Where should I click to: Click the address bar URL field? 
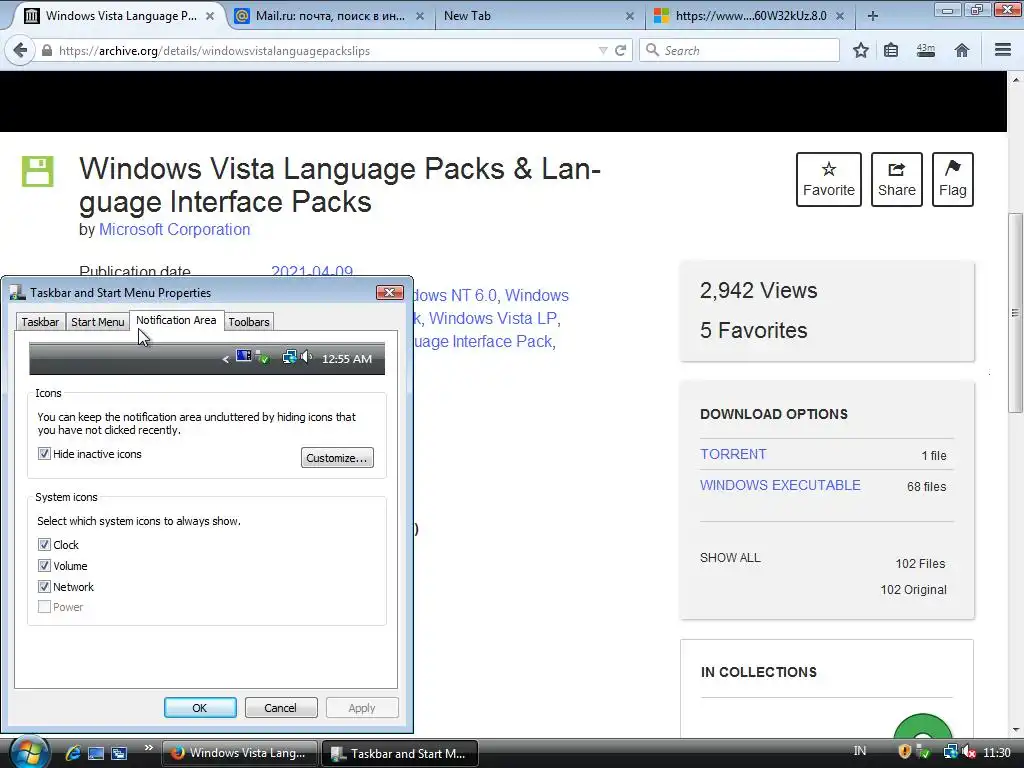[x=327, y=50]
